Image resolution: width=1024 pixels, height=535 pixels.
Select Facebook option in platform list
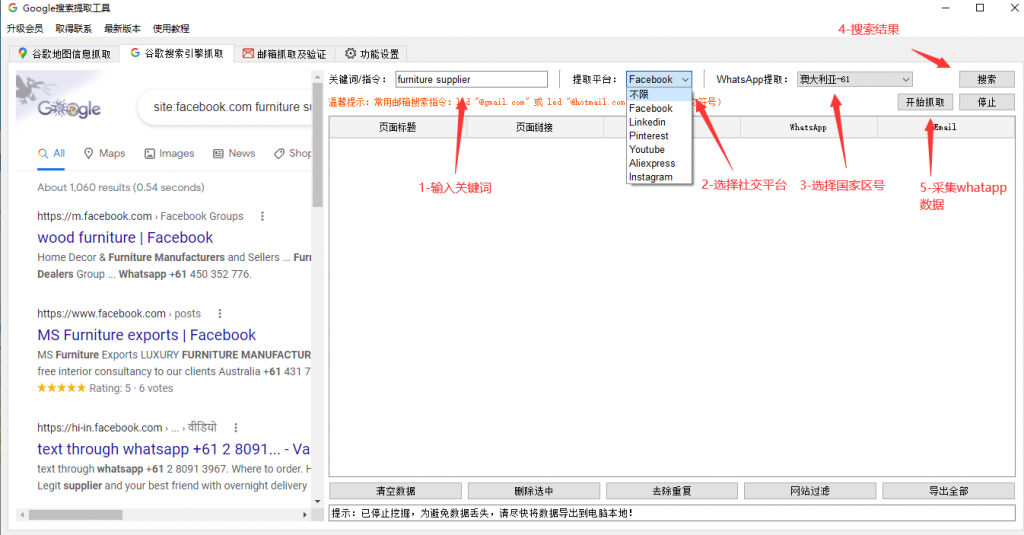click(658, 108)
